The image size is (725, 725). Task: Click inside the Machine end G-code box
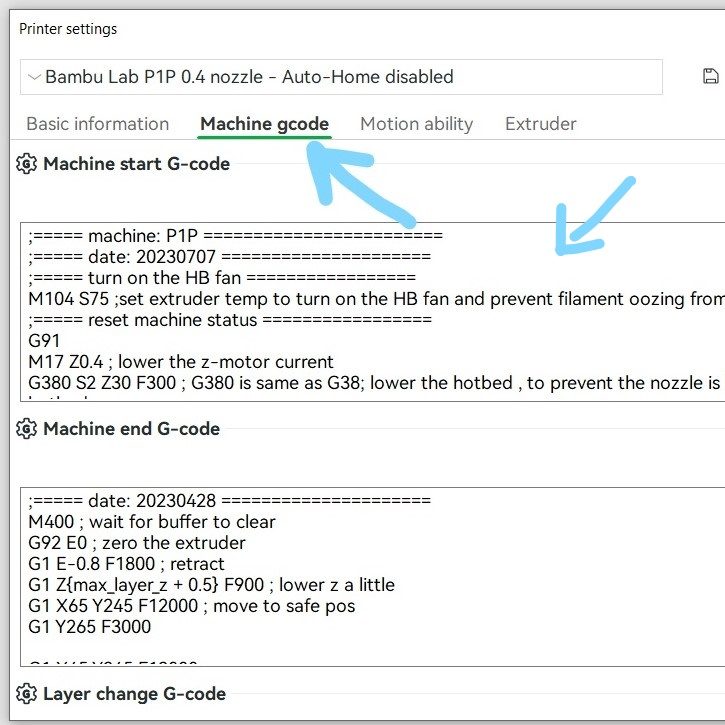pyautogui.click(x=373, y=577)
